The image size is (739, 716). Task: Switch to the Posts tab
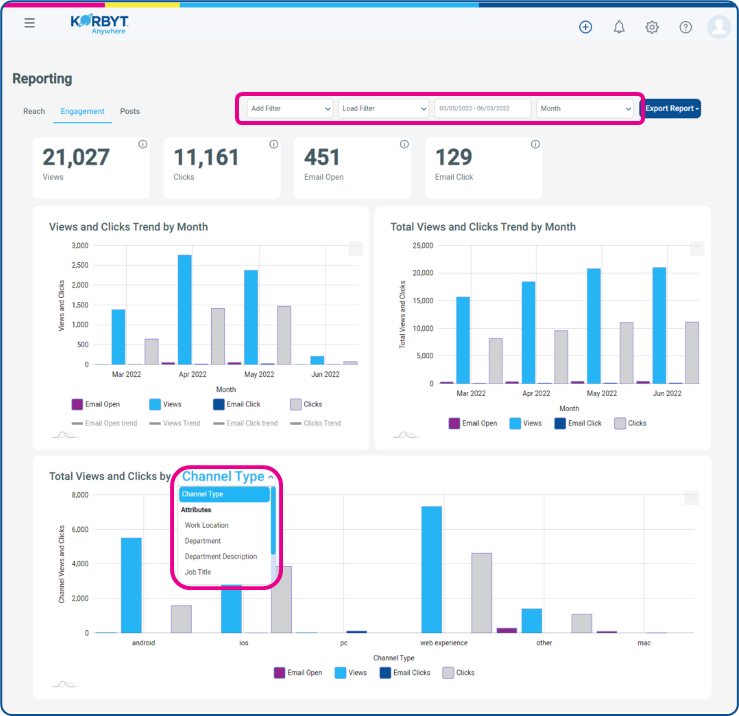pos(130,111)
